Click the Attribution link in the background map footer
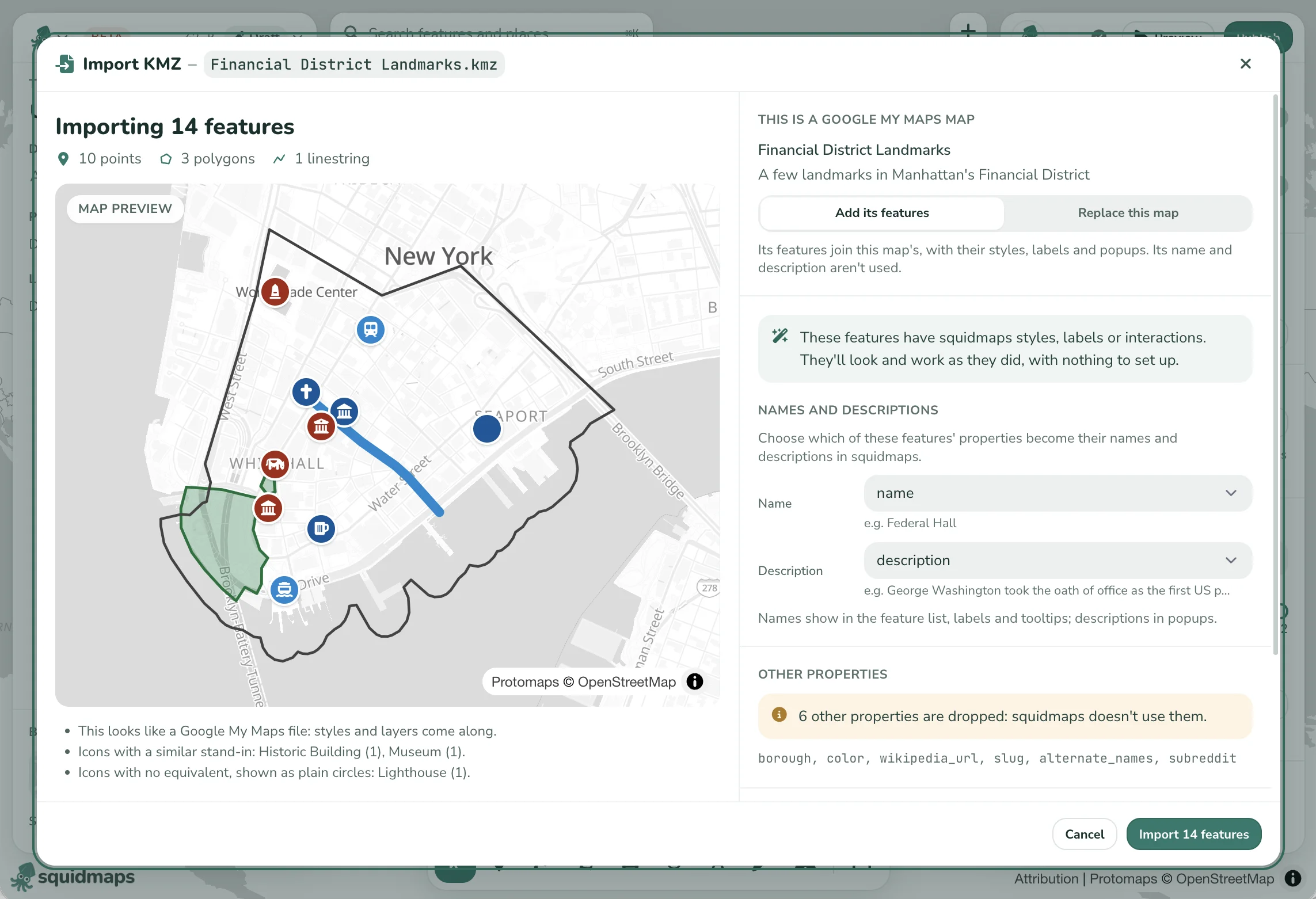The height and width of the screenshot is (899, 1316). [1046, 879]
